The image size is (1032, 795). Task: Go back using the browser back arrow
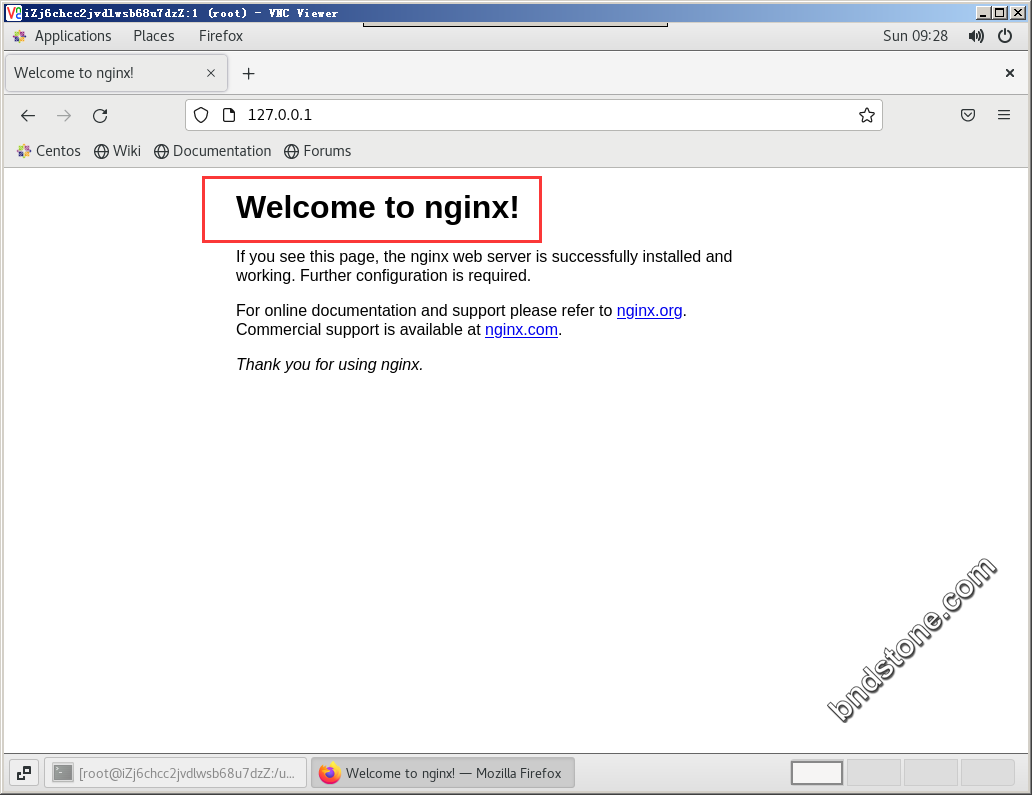(x=28, y=116)
